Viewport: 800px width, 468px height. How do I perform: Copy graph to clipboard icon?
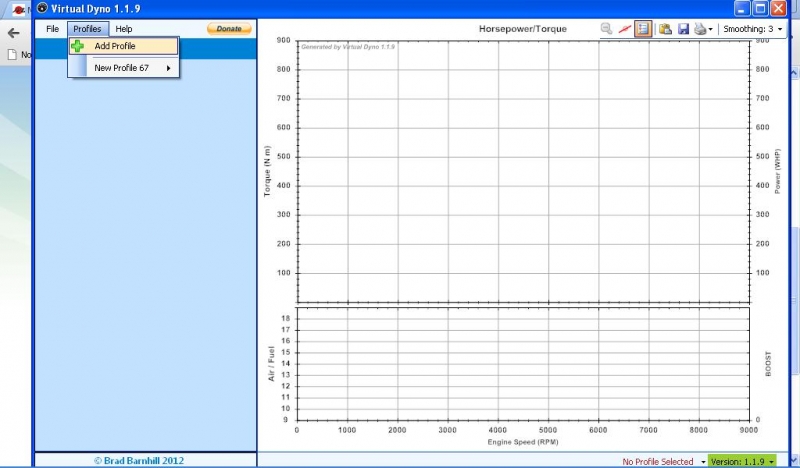tap(665, 29)
